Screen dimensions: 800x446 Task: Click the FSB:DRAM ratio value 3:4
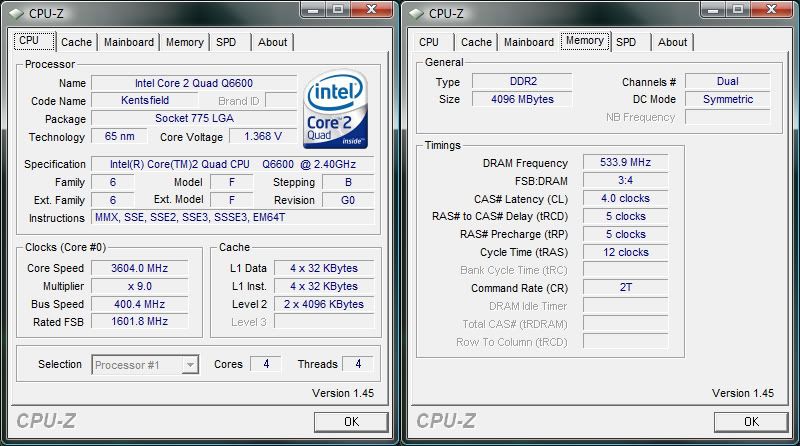coord(626,180)
